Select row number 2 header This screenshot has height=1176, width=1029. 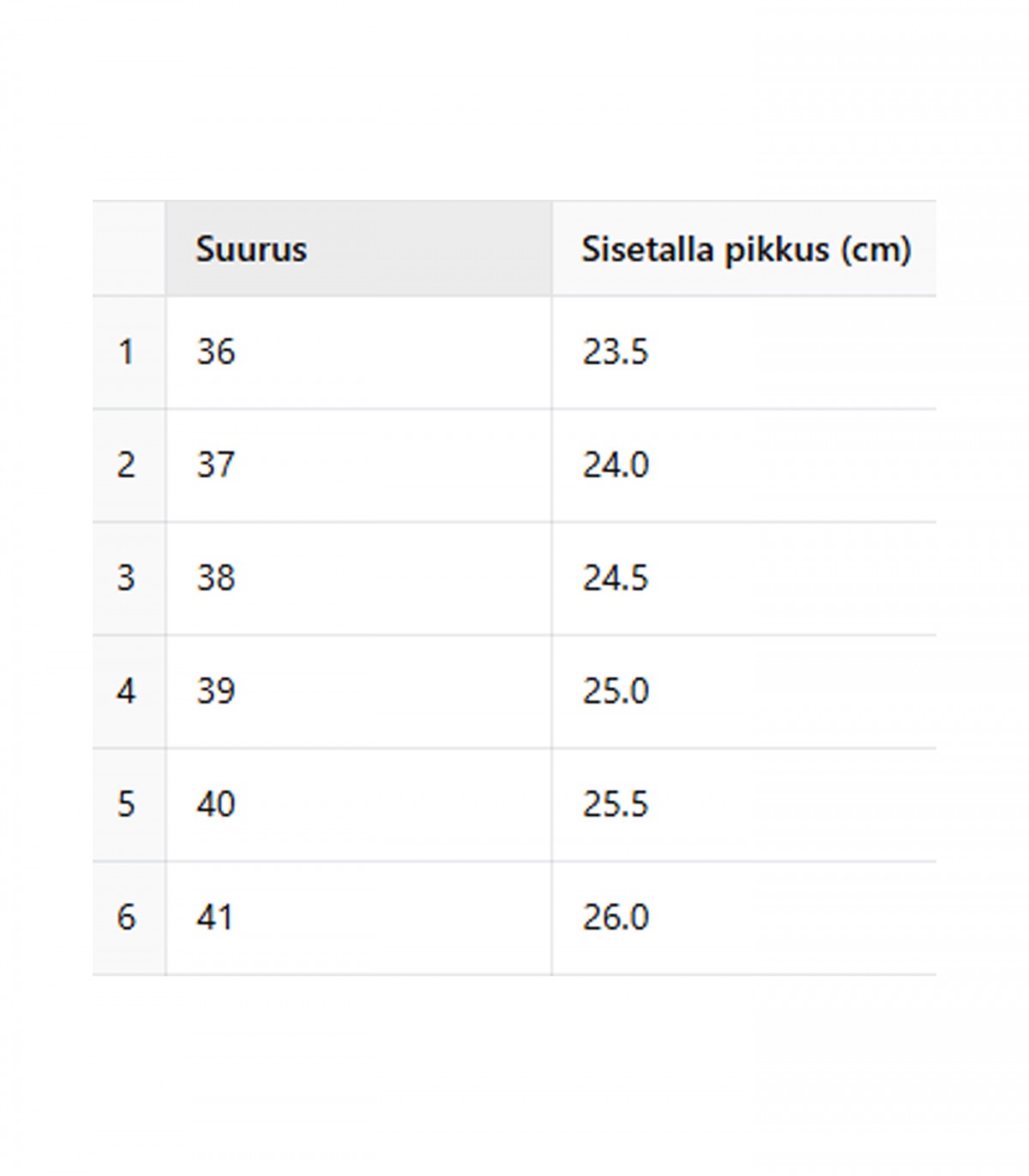(129, 465)
